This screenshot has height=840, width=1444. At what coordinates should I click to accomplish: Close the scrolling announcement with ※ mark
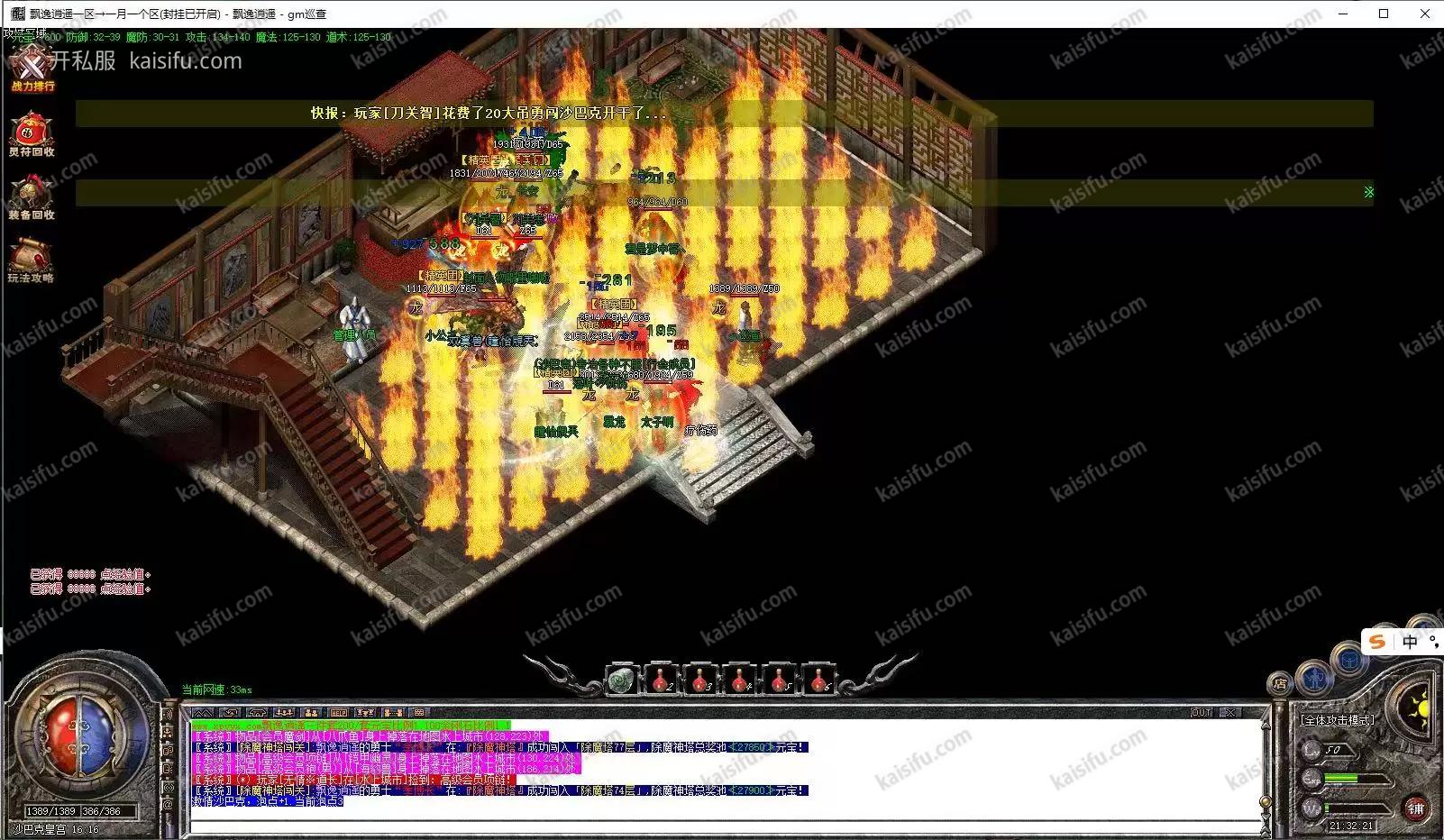(1368, 192)
